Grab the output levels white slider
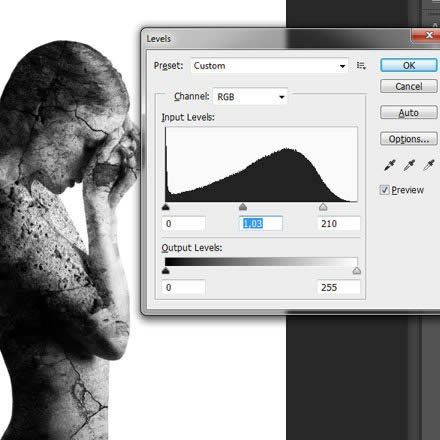 [x=357, y=271]
